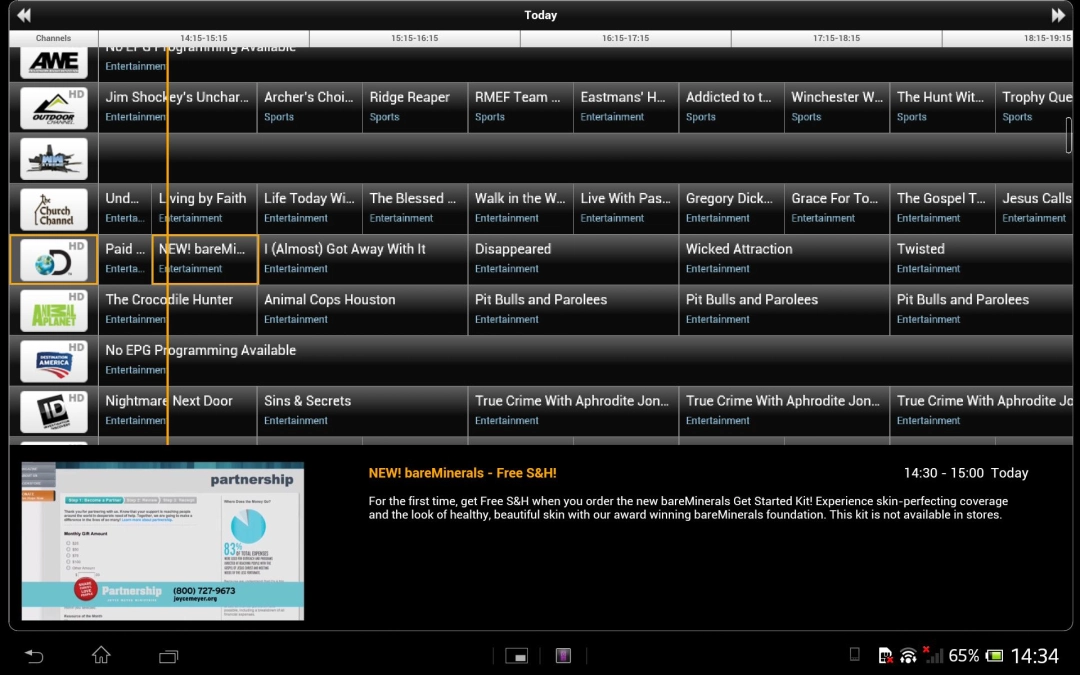Tap the next day double-arrow icon

coord(1058,15)
